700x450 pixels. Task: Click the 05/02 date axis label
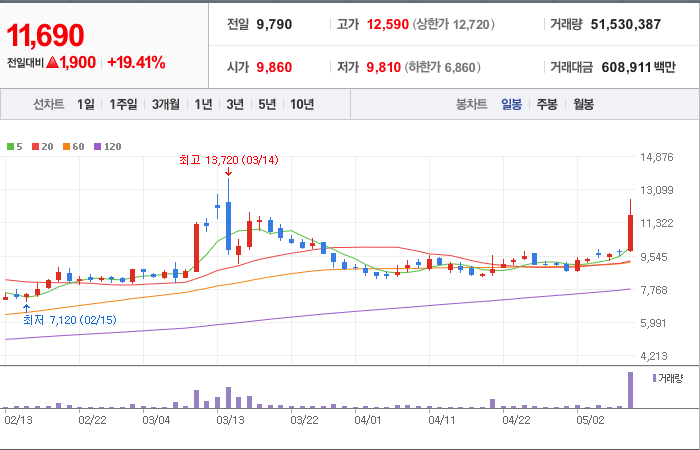590,420
